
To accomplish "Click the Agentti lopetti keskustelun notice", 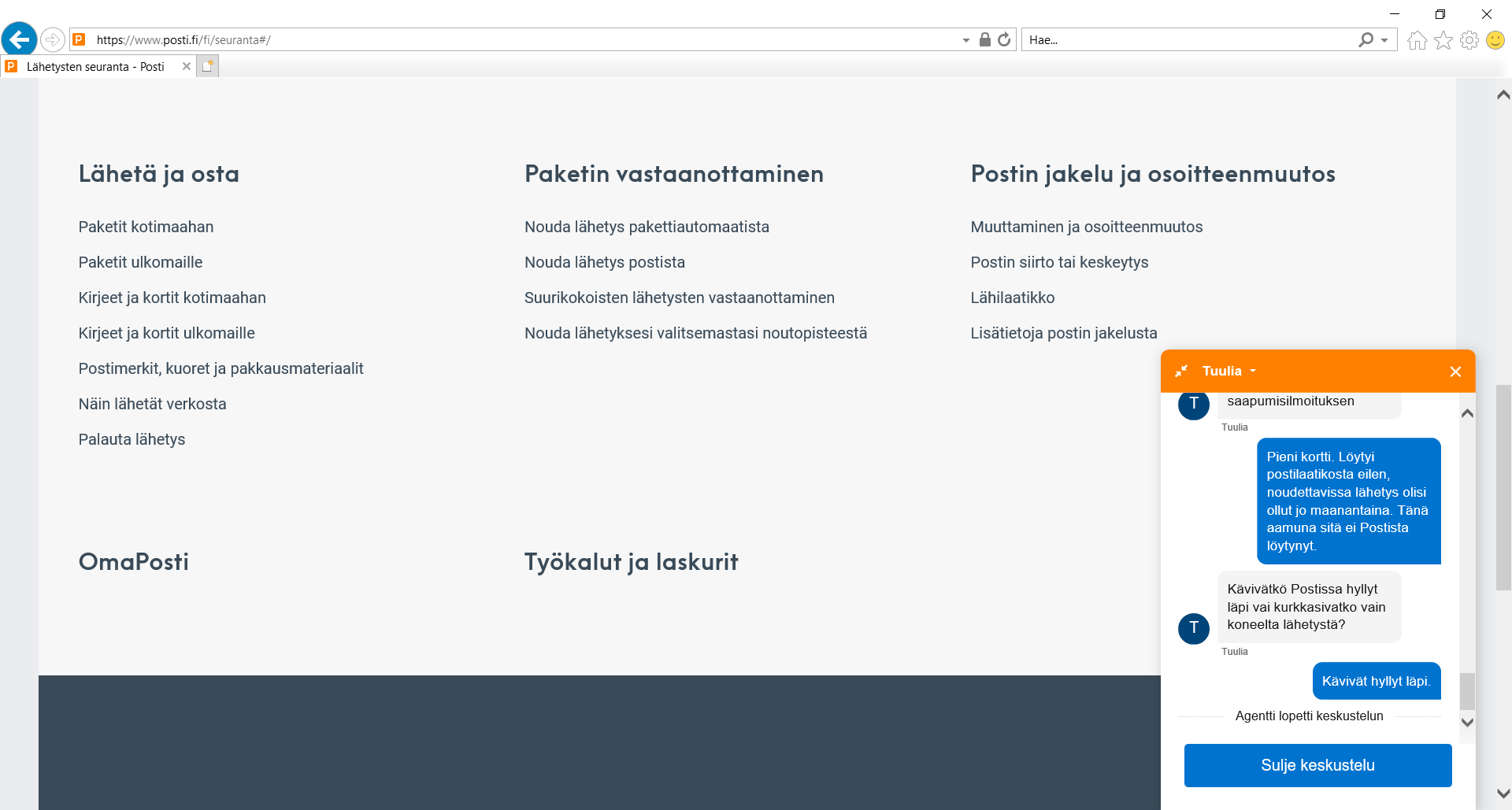I will [1309, 716].
